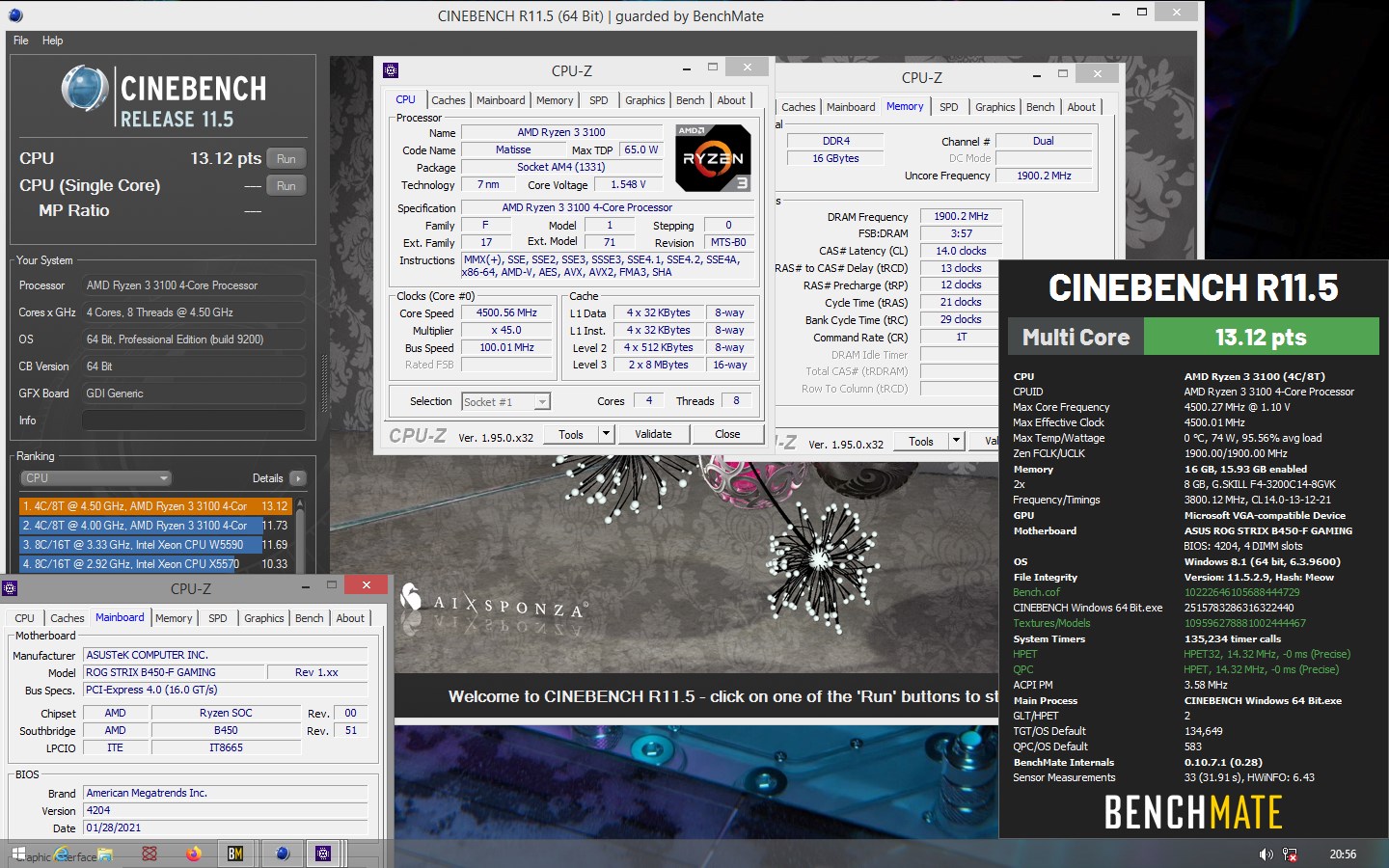
Task: Click the 13.12 pts Multi Core score
Action: click(x=1261, y=337)
